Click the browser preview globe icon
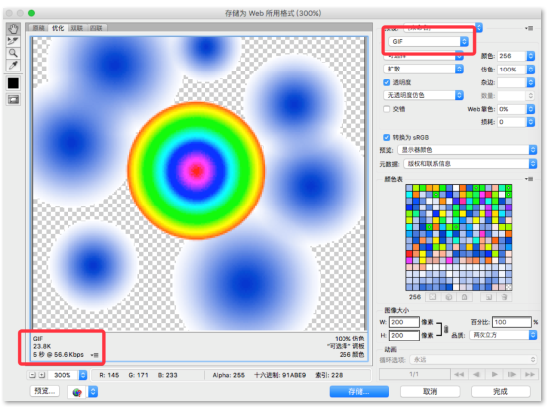 click(x=77, y=392)
